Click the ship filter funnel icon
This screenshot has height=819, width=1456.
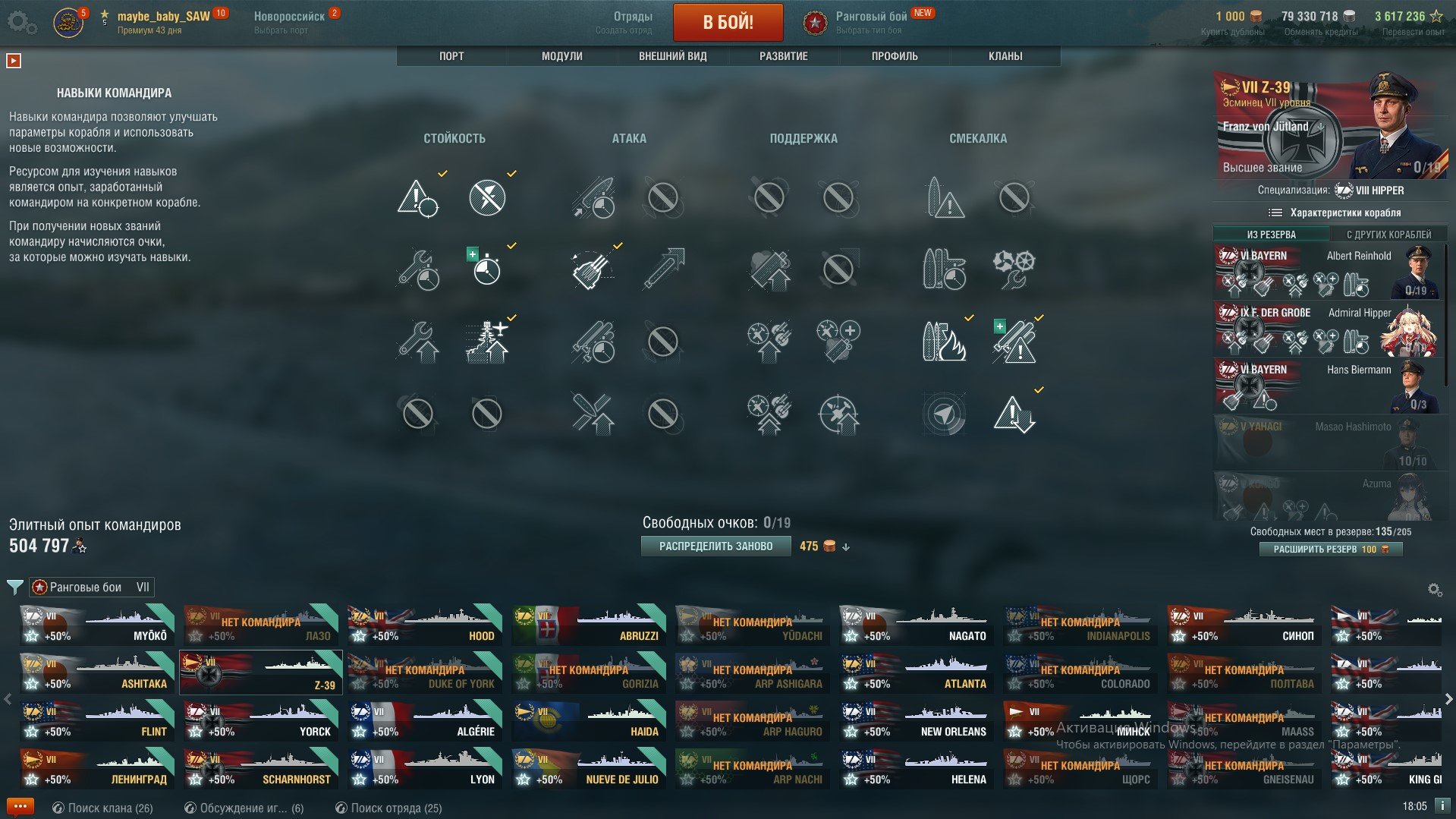14,587
